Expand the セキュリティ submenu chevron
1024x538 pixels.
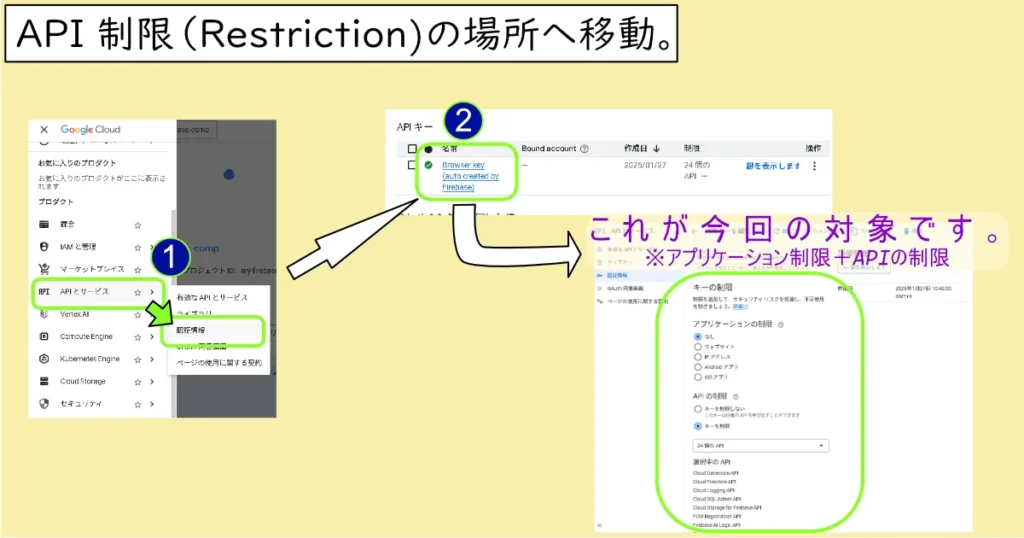(152, 404)
